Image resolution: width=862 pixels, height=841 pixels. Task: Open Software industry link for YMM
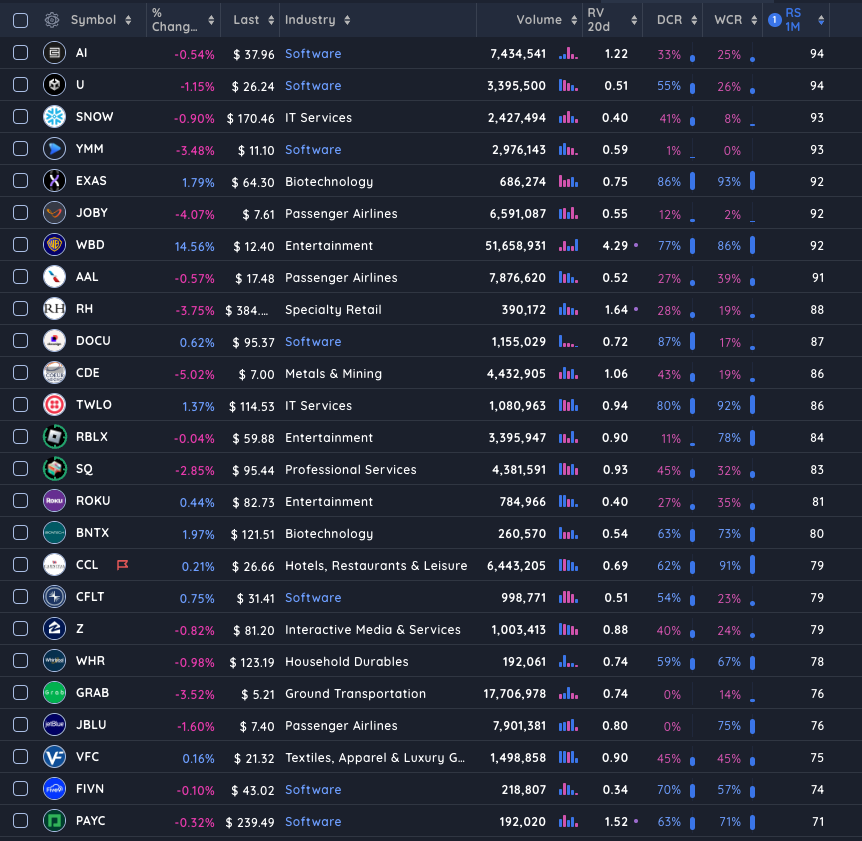[x=313, y=150]
